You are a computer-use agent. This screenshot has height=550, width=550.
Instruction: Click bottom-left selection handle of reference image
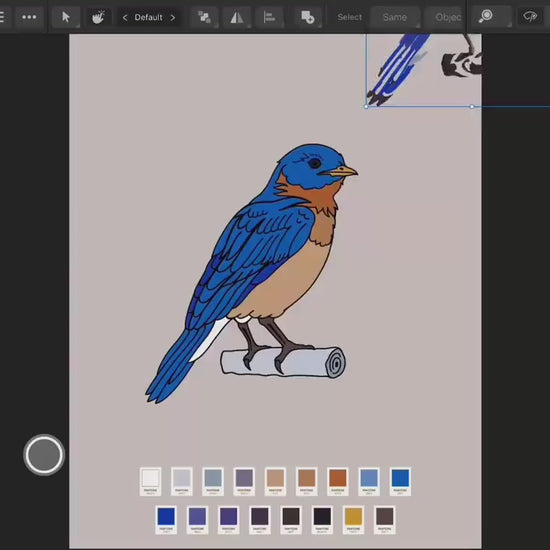click(x=366, y=107)
